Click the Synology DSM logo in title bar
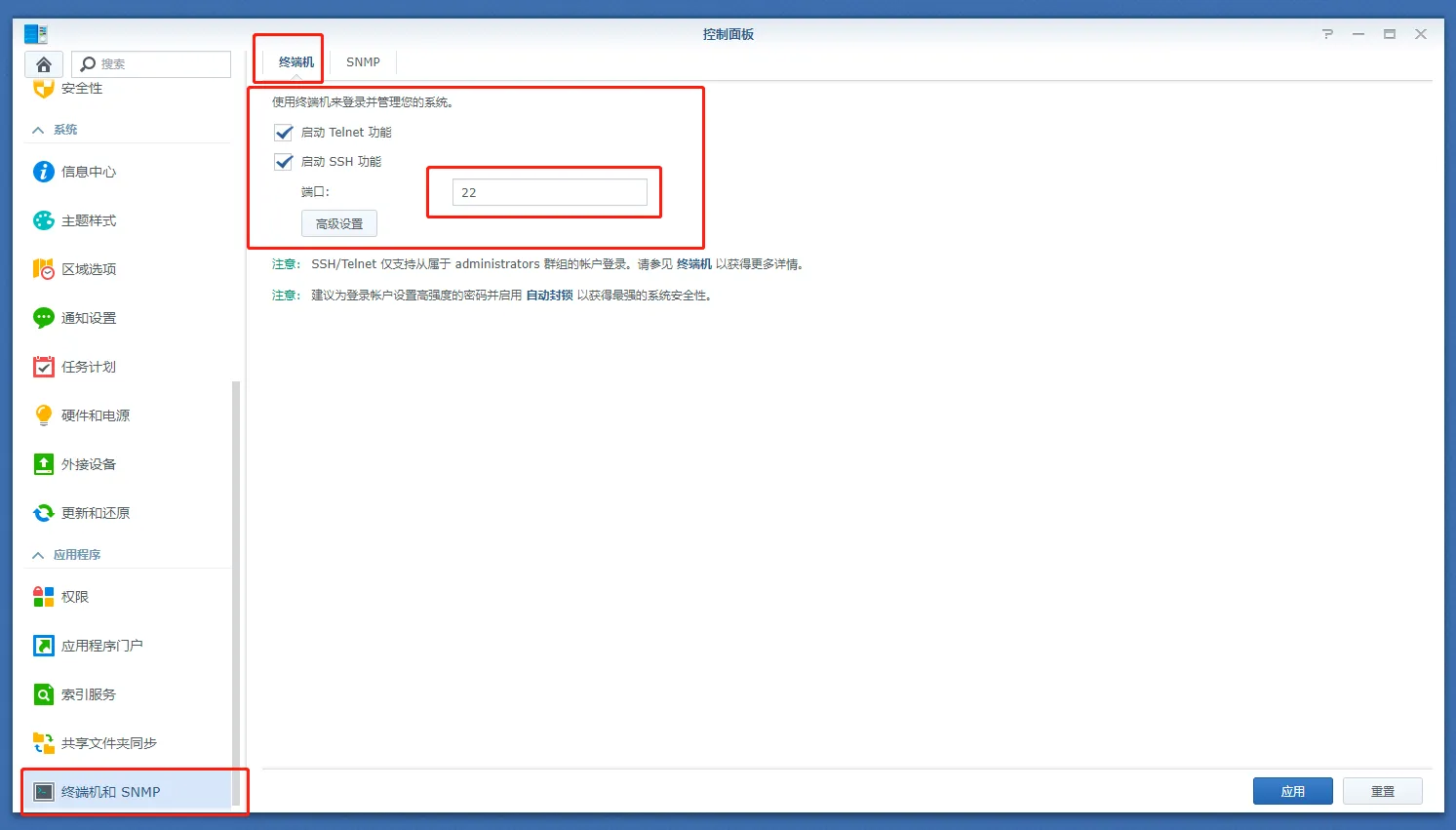 (36, 35)
